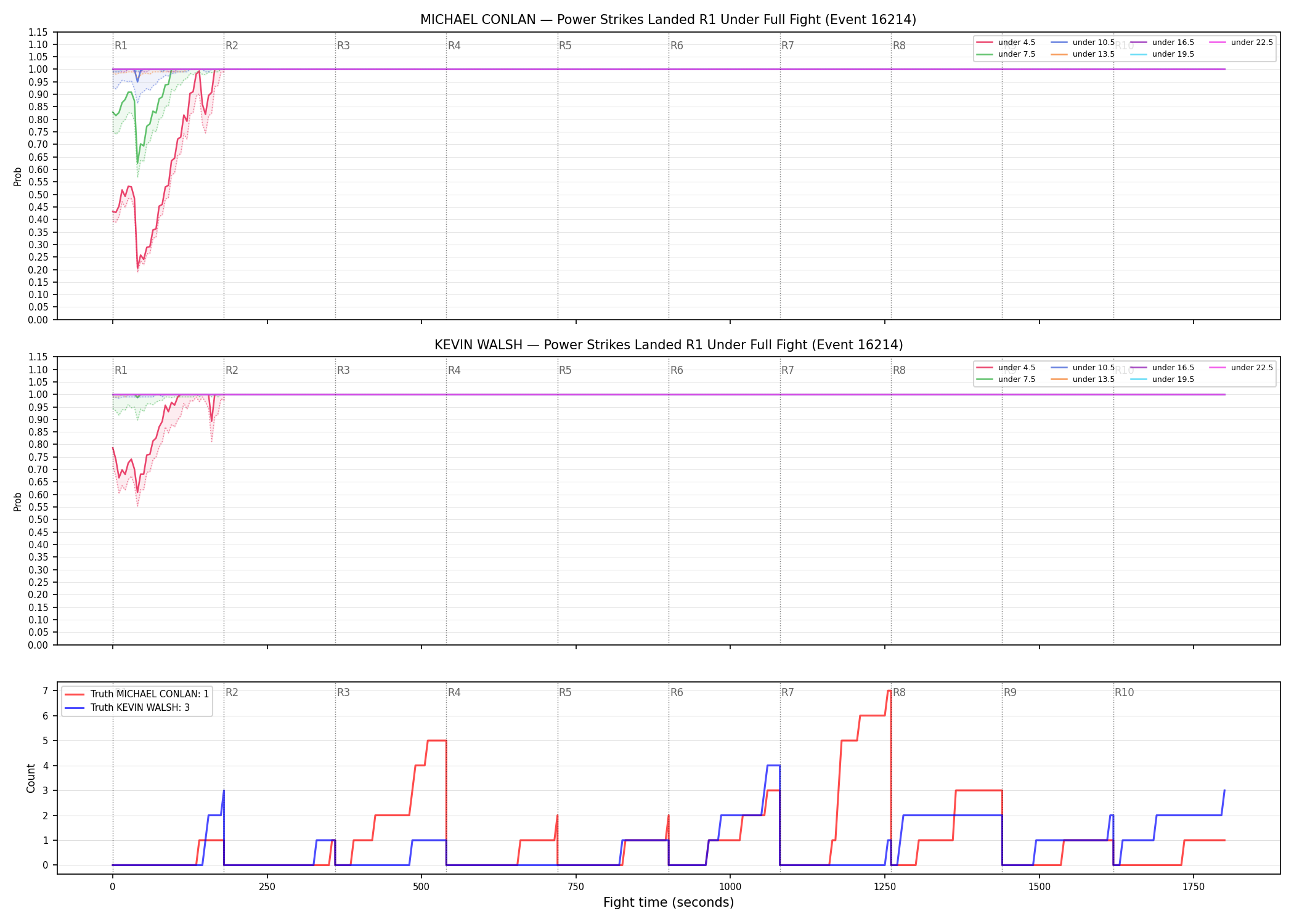This screenshot has height=924, width=1294.
Task: Click the R1 round label in Conlan chart
Action: [121, 46]
